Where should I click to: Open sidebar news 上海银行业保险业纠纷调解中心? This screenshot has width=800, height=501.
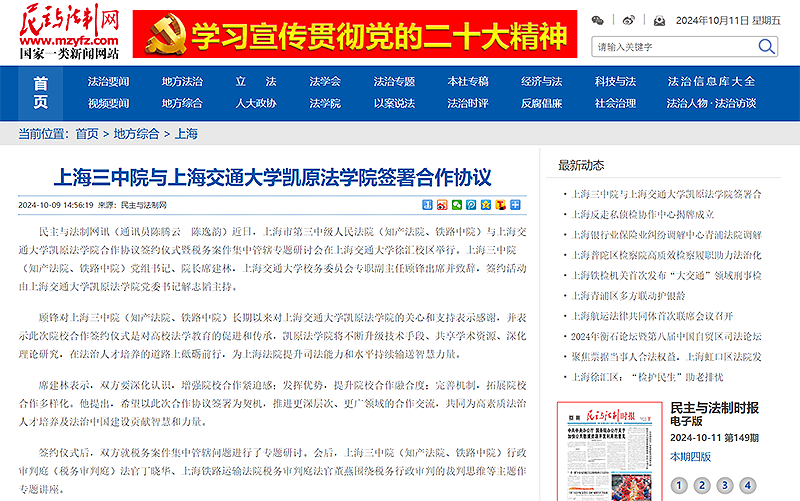point(666,235)
